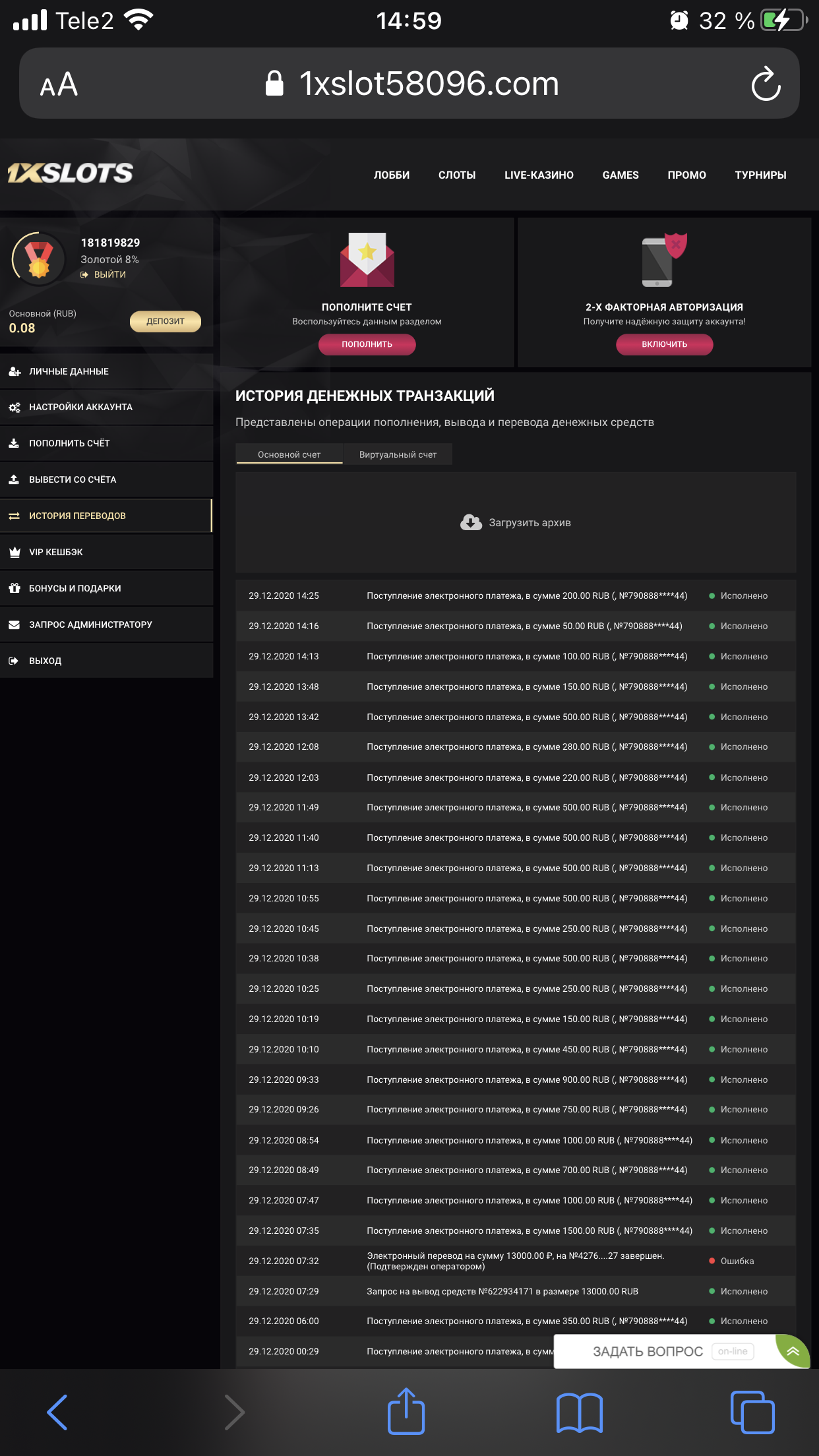Screen dimensions: 819x1456
Task: Tap the Safari back arrow
Action: point(57,1412)
